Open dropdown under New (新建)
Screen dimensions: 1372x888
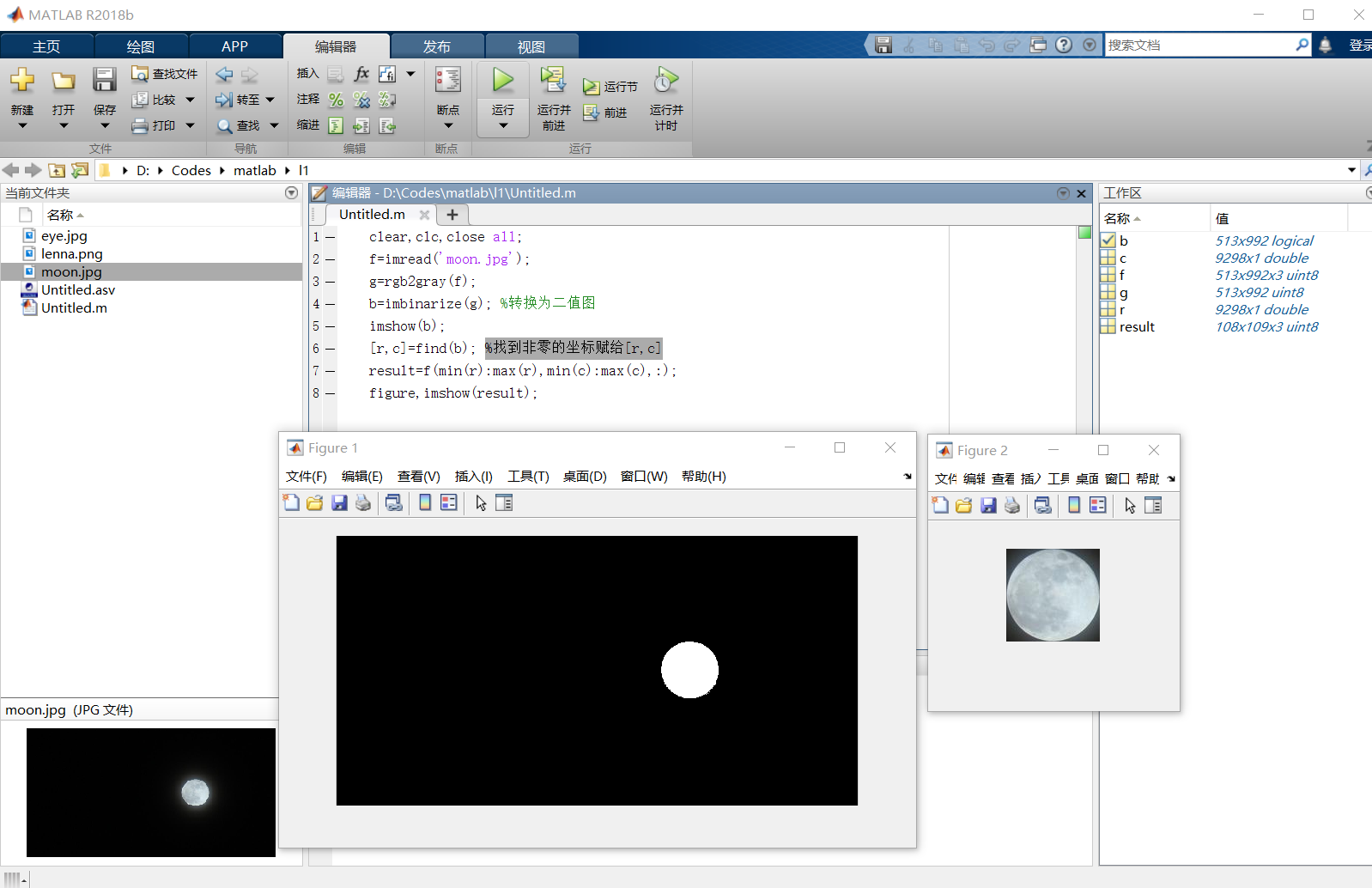[x=22, y=125]
